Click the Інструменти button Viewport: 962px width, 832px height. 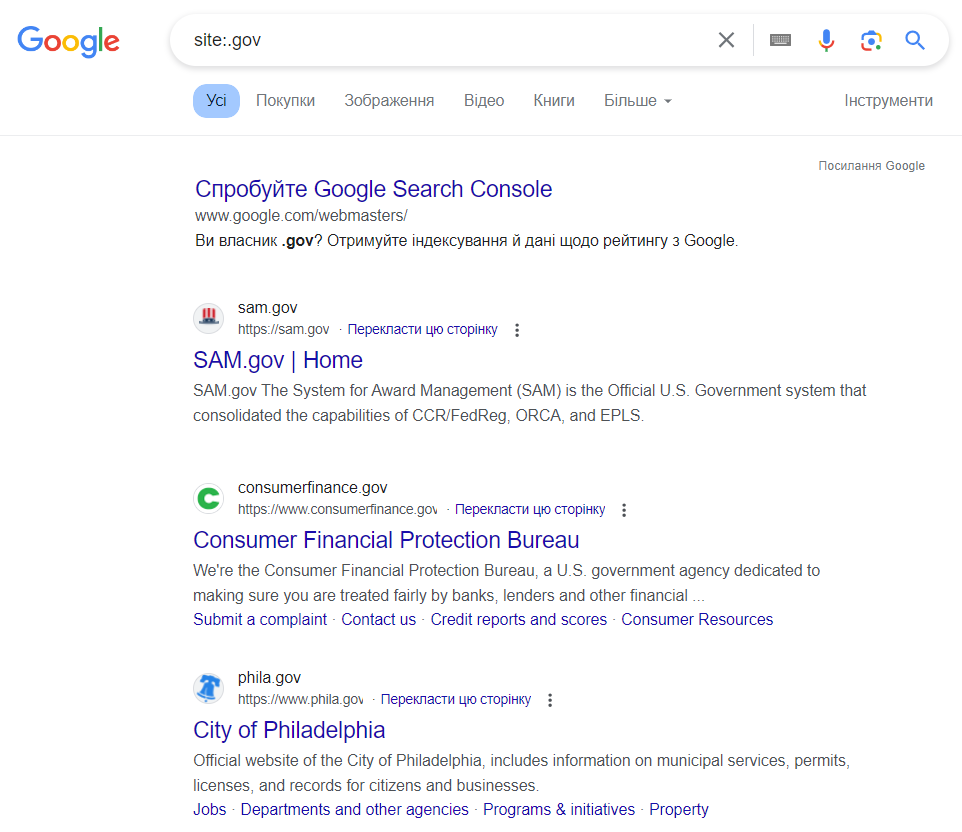[x=888, y=101]
